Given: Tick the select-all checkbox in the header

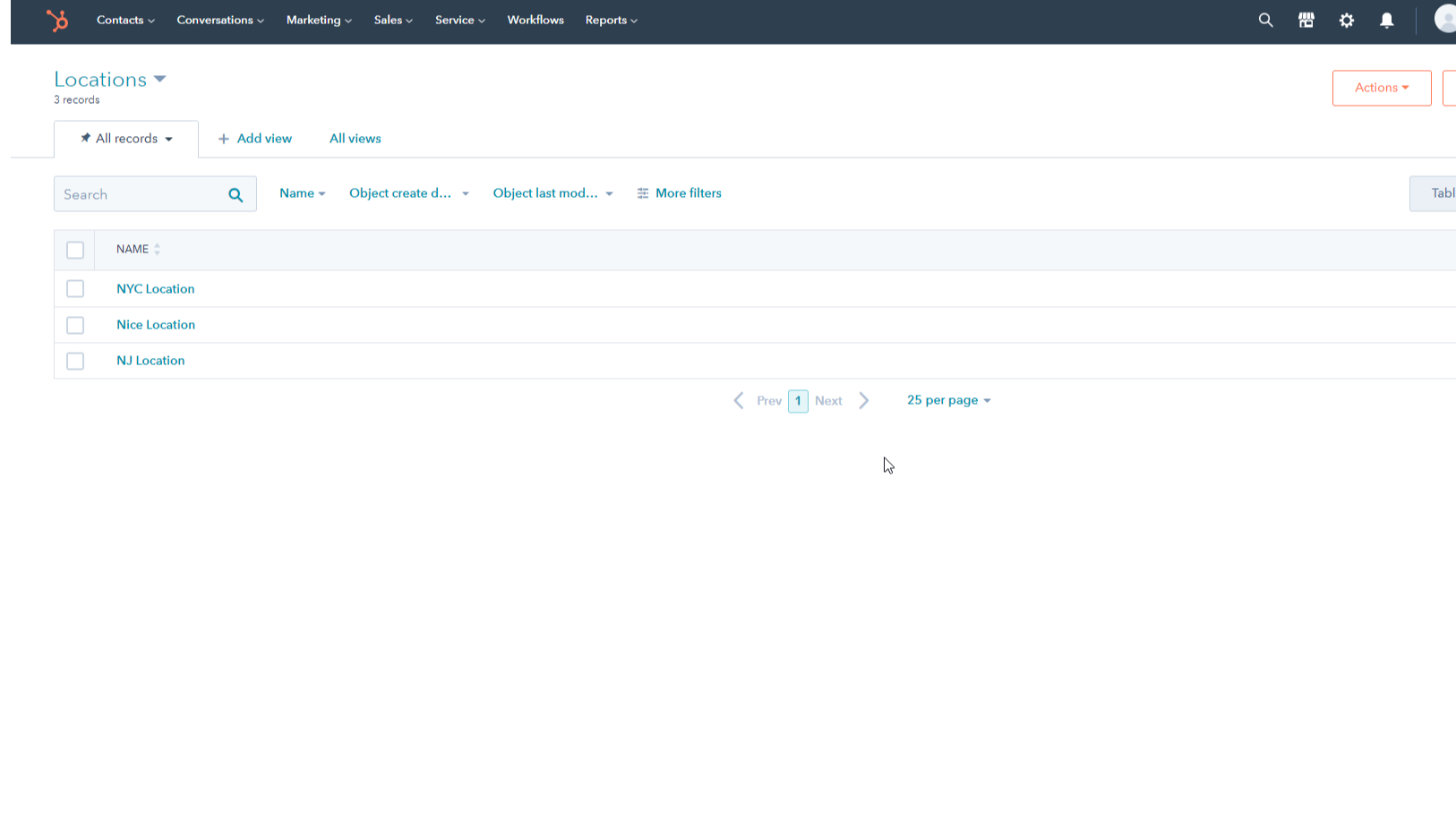Looking at the screenshot, I should click(x=75, y=250).
